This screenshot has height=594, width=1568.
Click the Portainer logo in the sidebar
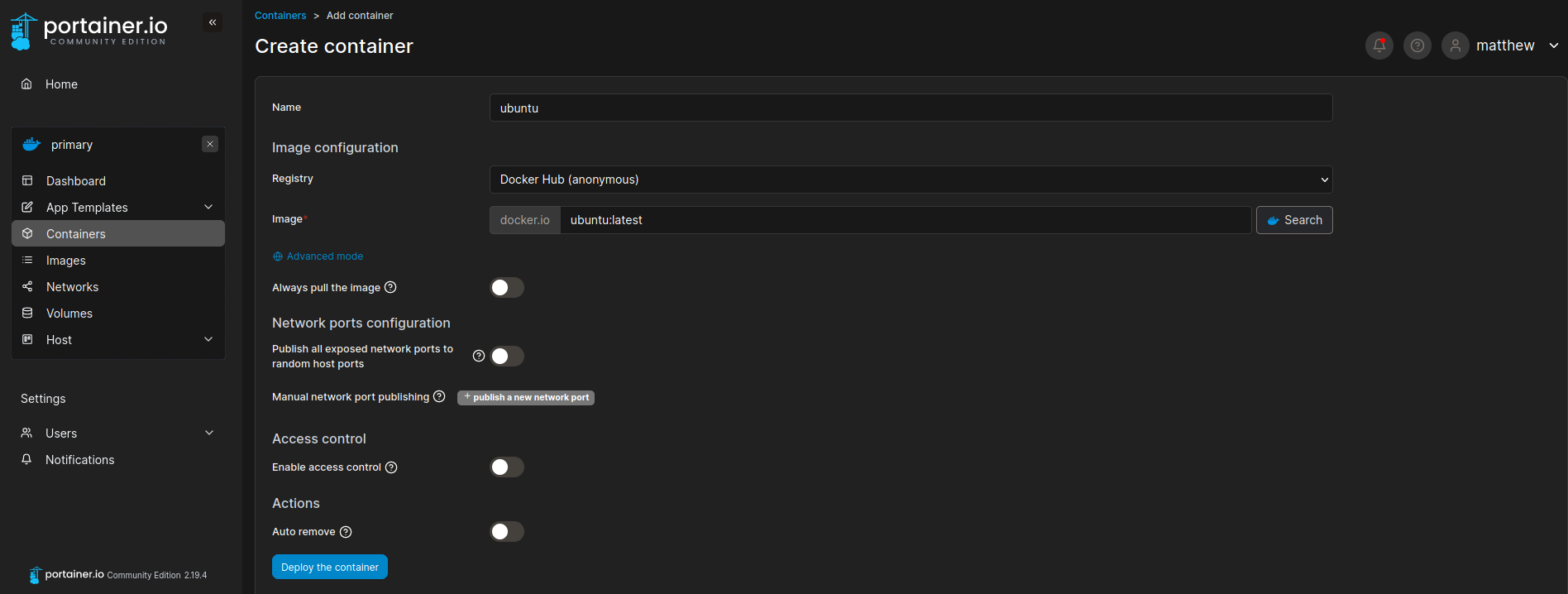(88, 31)
